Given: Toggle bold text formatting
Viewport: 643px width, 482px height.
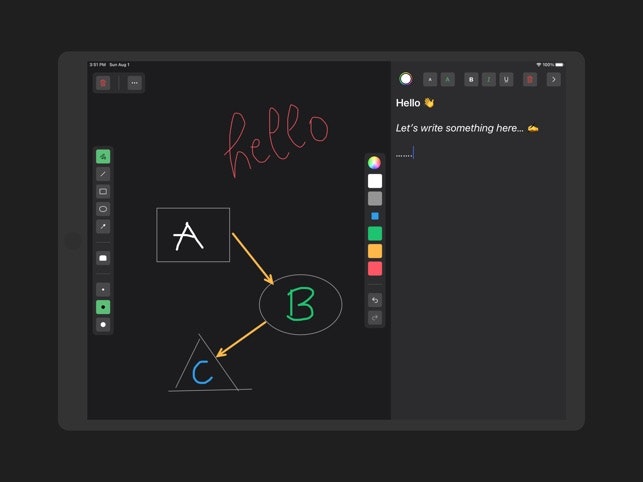Looking at the screenshot, I should (471, 80).
